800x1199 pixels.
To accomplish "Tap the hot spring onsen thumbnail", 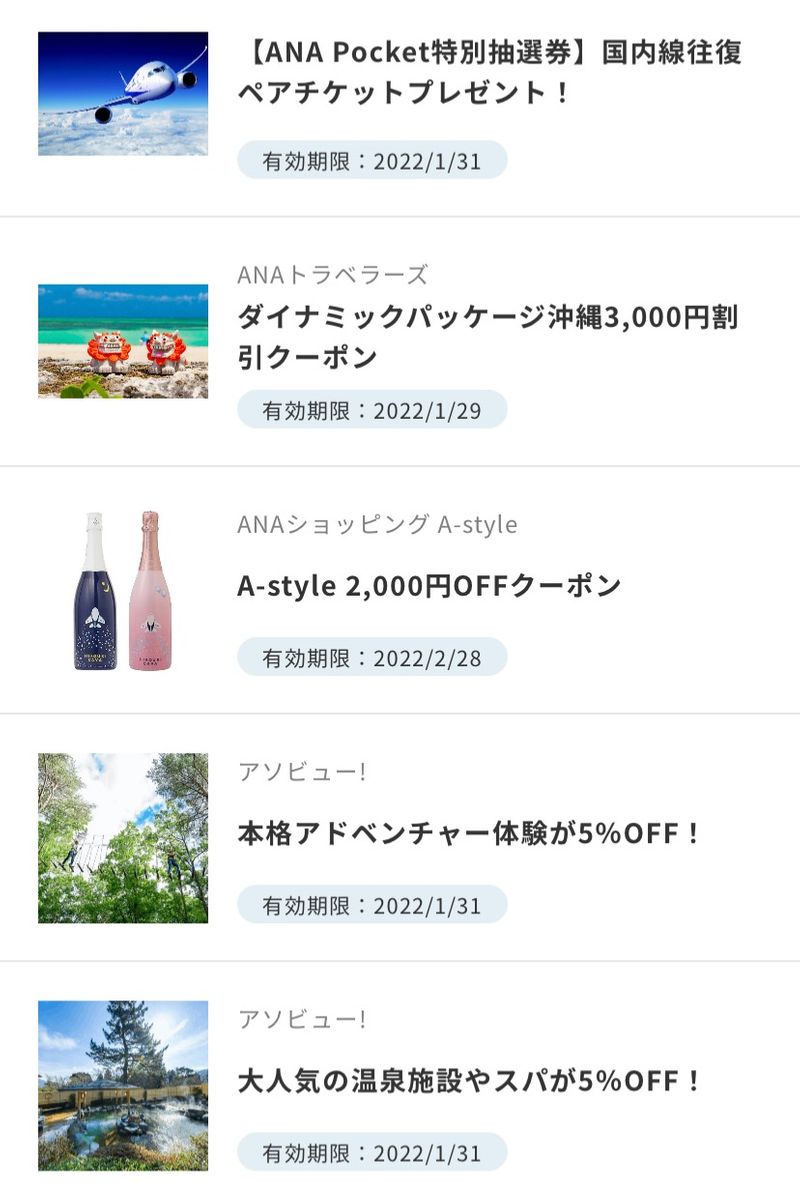I will (x=123, y=1085).
